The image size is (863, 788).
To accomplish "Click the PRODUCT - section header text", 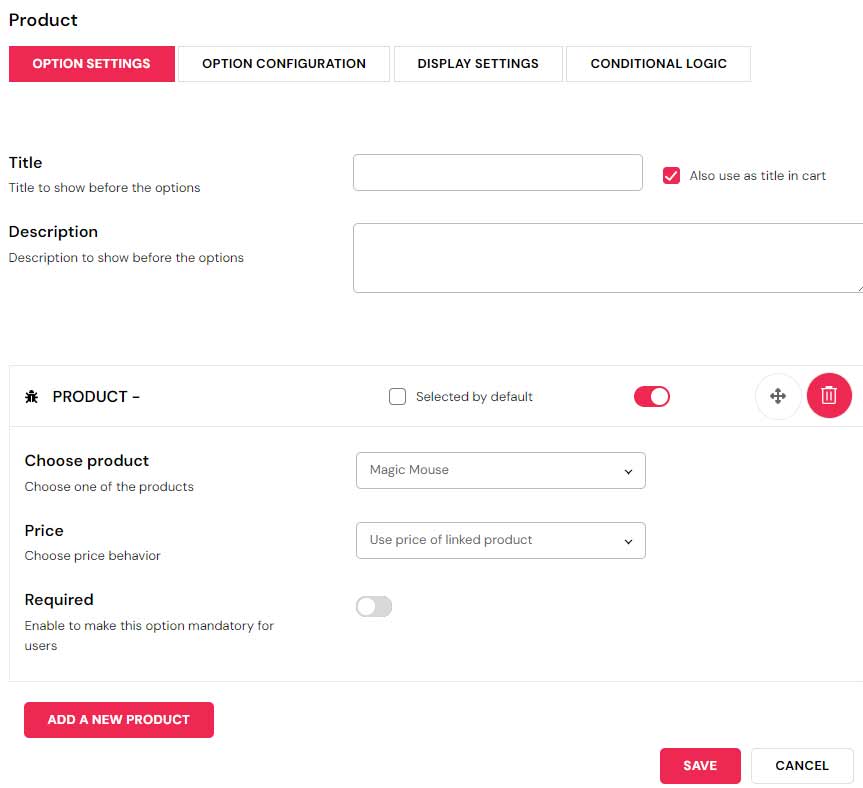I will [x=96, y=397].
